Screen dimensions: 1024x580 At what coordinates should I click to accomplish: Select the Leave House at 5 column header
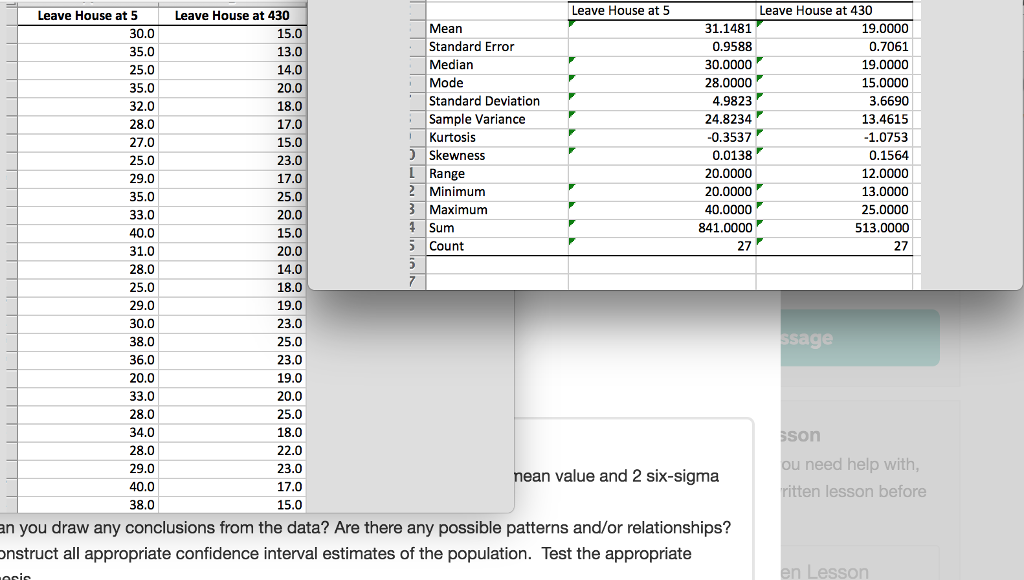tap(88, 15)
